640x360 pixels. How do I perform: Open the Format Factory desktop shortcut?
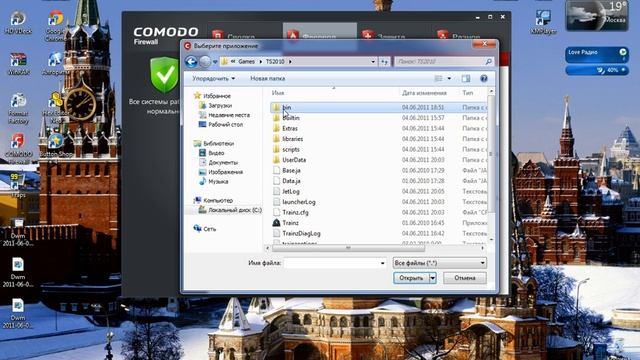tap(18, 109)
